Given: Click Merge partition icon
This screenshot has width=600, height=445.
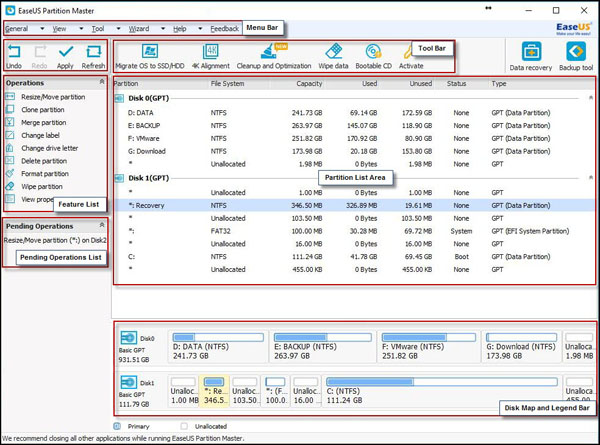Looking at the screenshot, I should click(10, 122).
